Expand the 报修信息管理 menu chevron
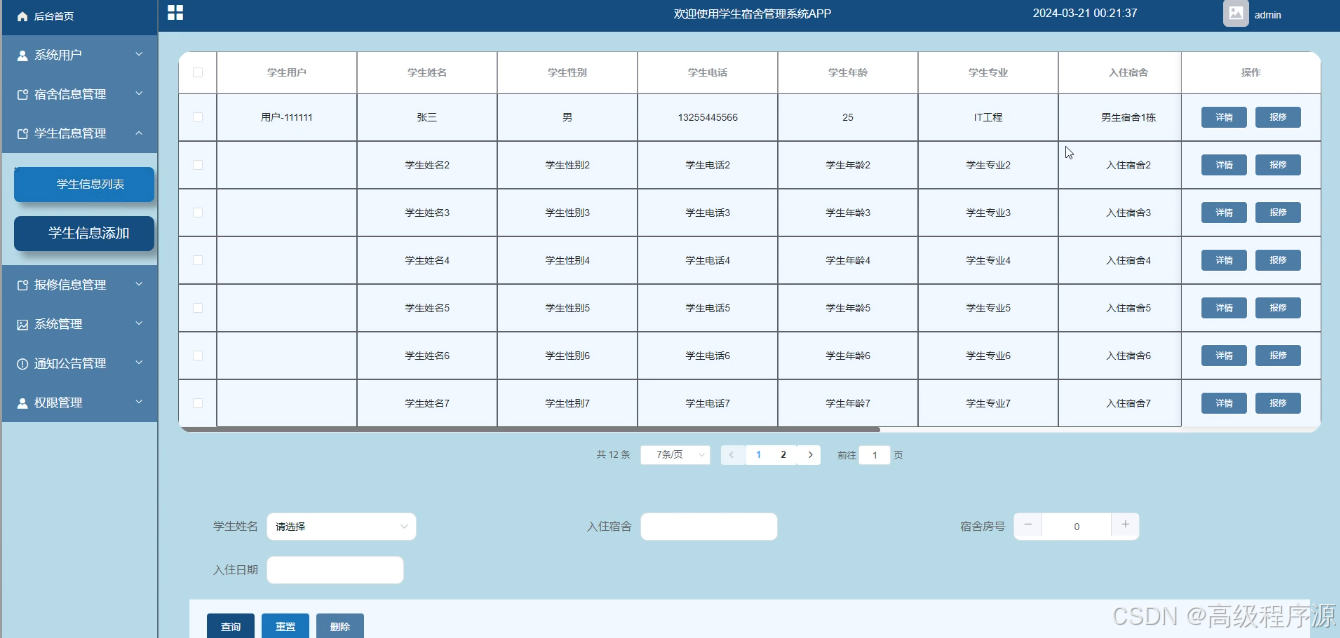Screen dimensions: 1340x638 click(139, 284)
